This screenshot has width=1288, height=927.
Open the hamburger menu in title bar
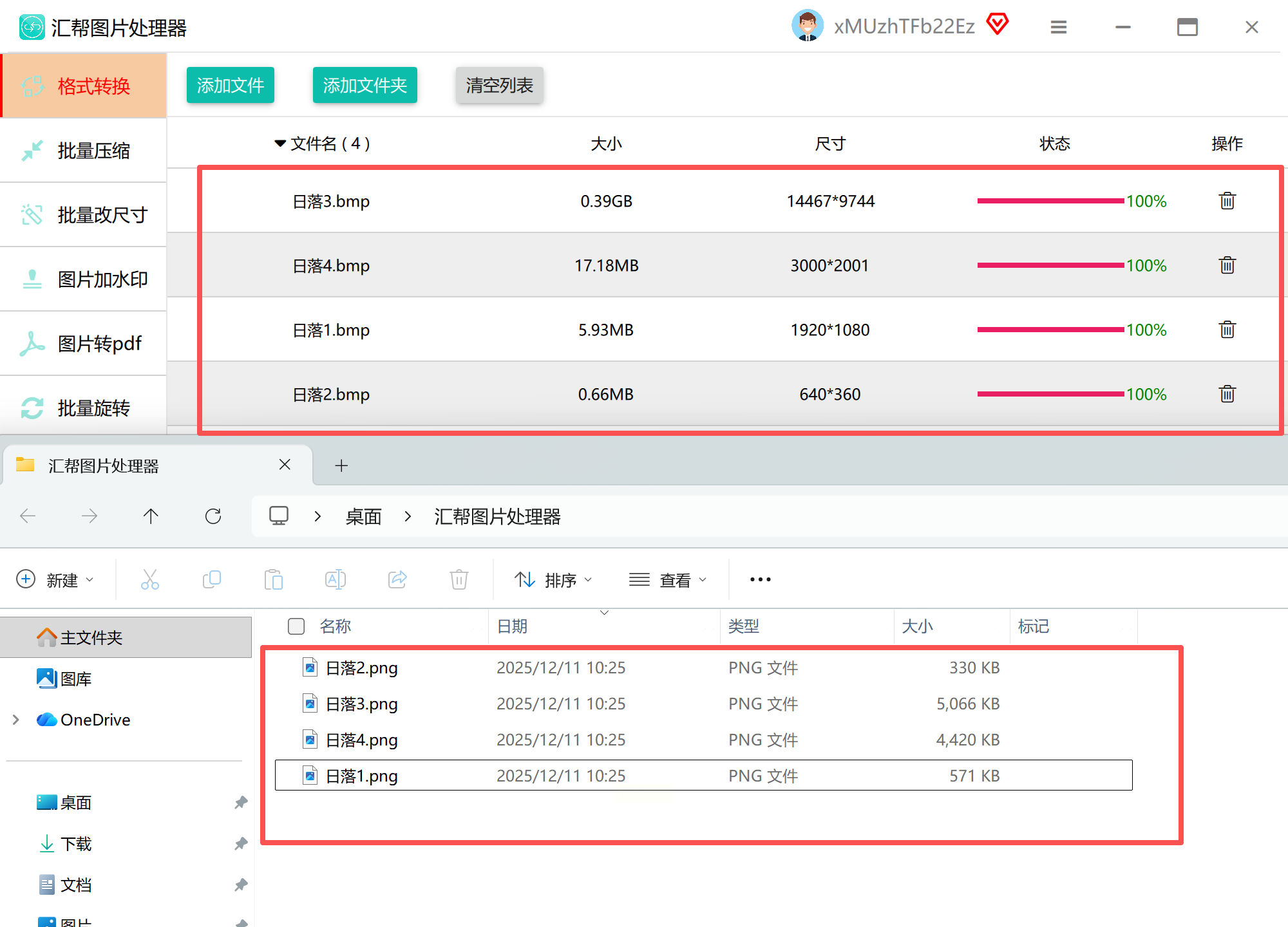click(1059, 27)
